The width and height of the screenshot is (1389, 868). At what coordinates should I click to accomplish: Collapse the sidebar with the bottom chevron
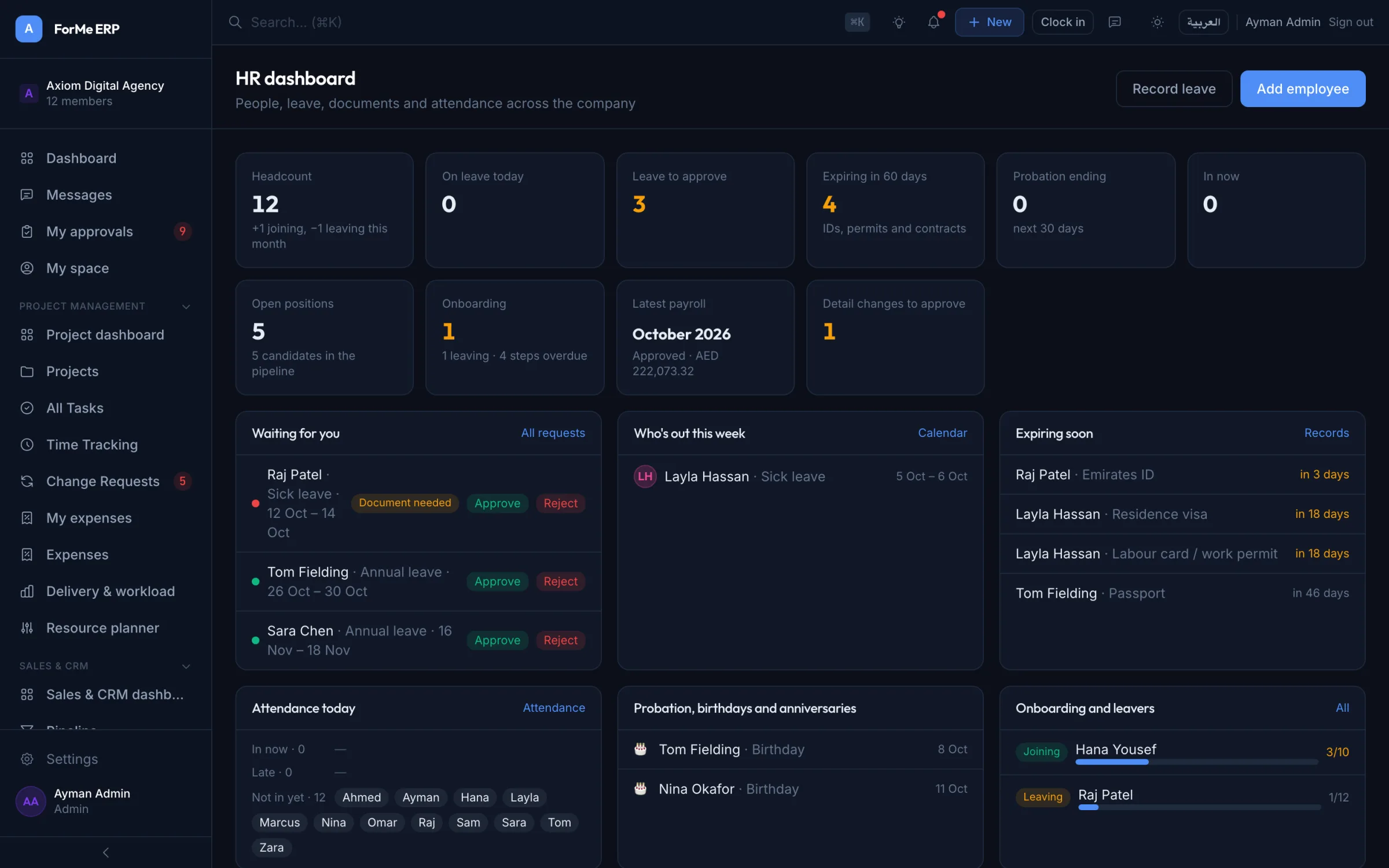tap(105, 852)
